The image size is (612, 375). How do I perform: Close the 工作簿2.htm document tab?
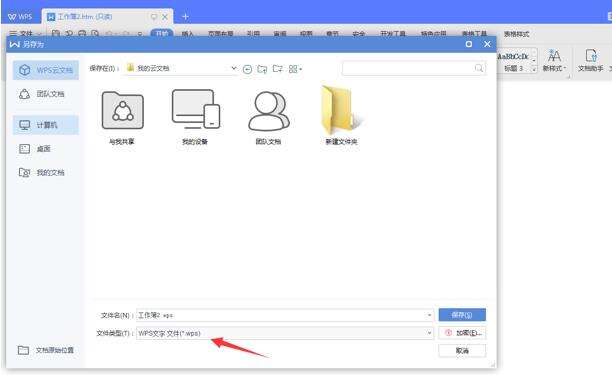[165, 17]
